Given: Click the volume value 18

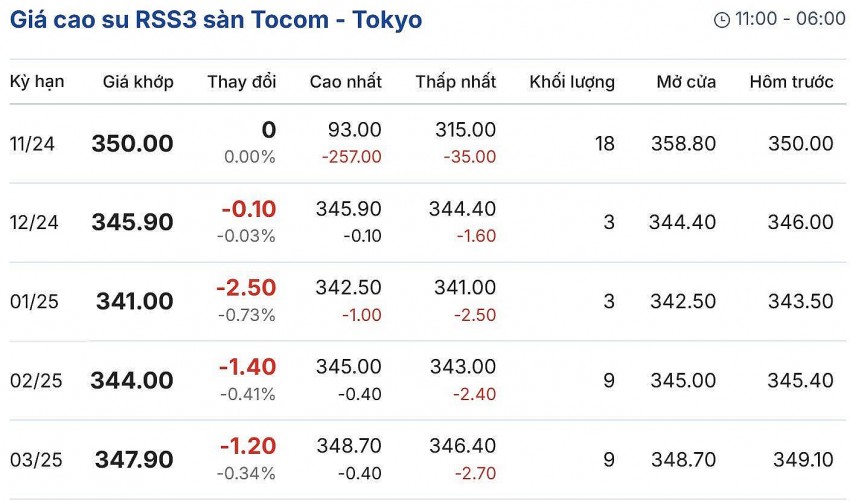Looking at the screenshot, I should tap(604, 144).
